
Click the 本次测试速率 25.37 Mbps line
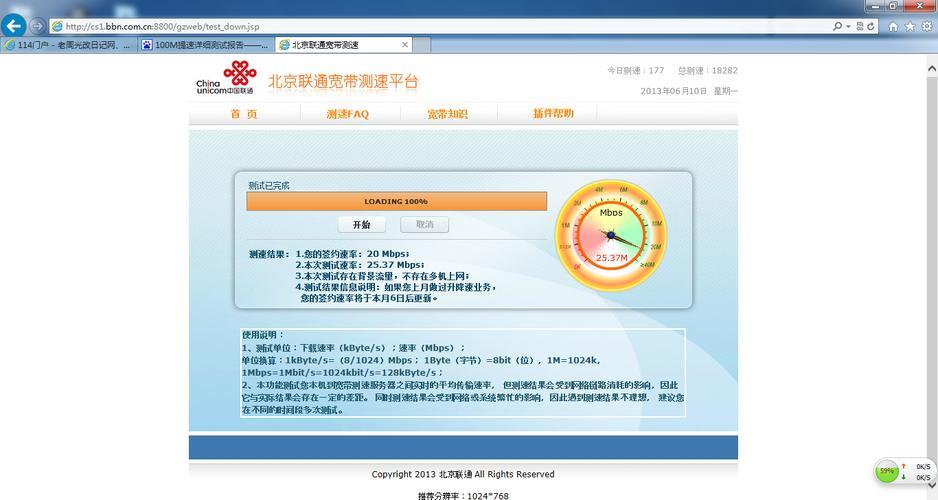(360, 264)
